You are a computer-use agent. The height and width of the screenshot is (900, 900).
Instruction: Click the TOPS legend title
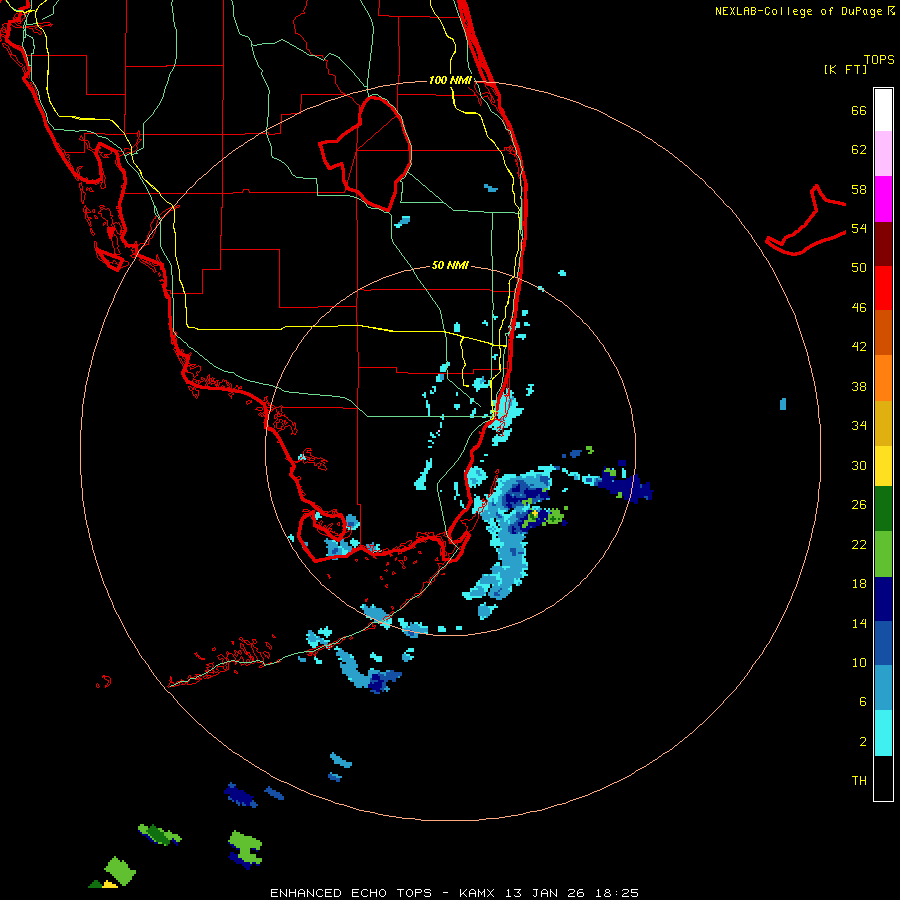tap(879, 60)
